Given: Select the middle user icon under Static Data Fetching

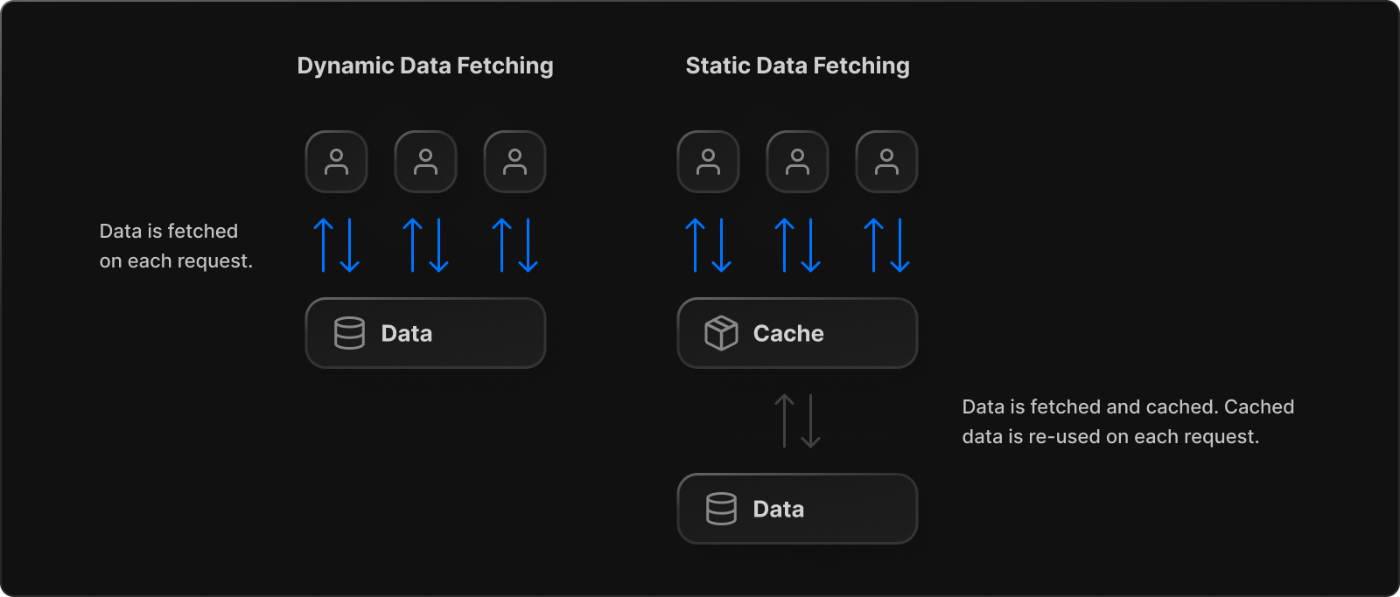Looking at the screenshot, I should (798, 162).
